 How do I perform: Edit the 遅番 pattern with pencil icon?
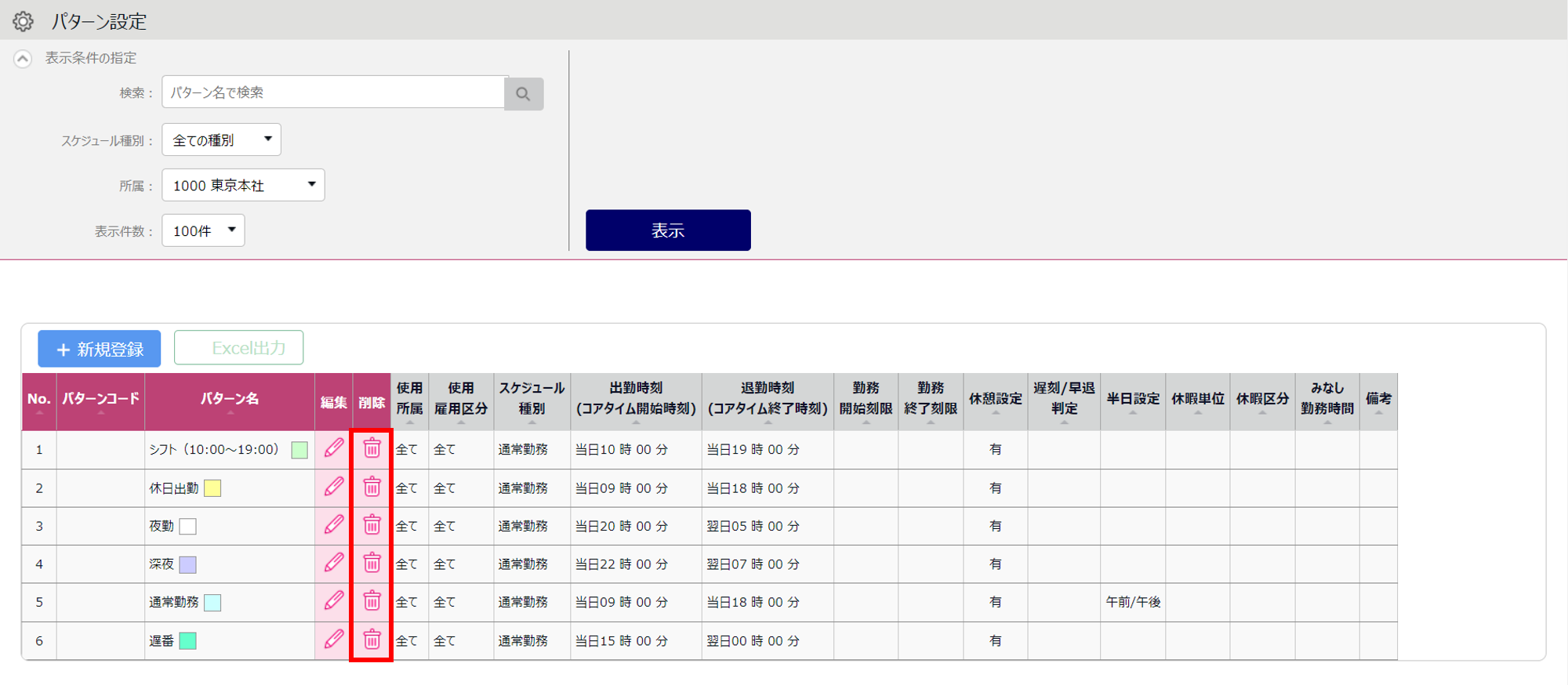(x=334, y=640)
